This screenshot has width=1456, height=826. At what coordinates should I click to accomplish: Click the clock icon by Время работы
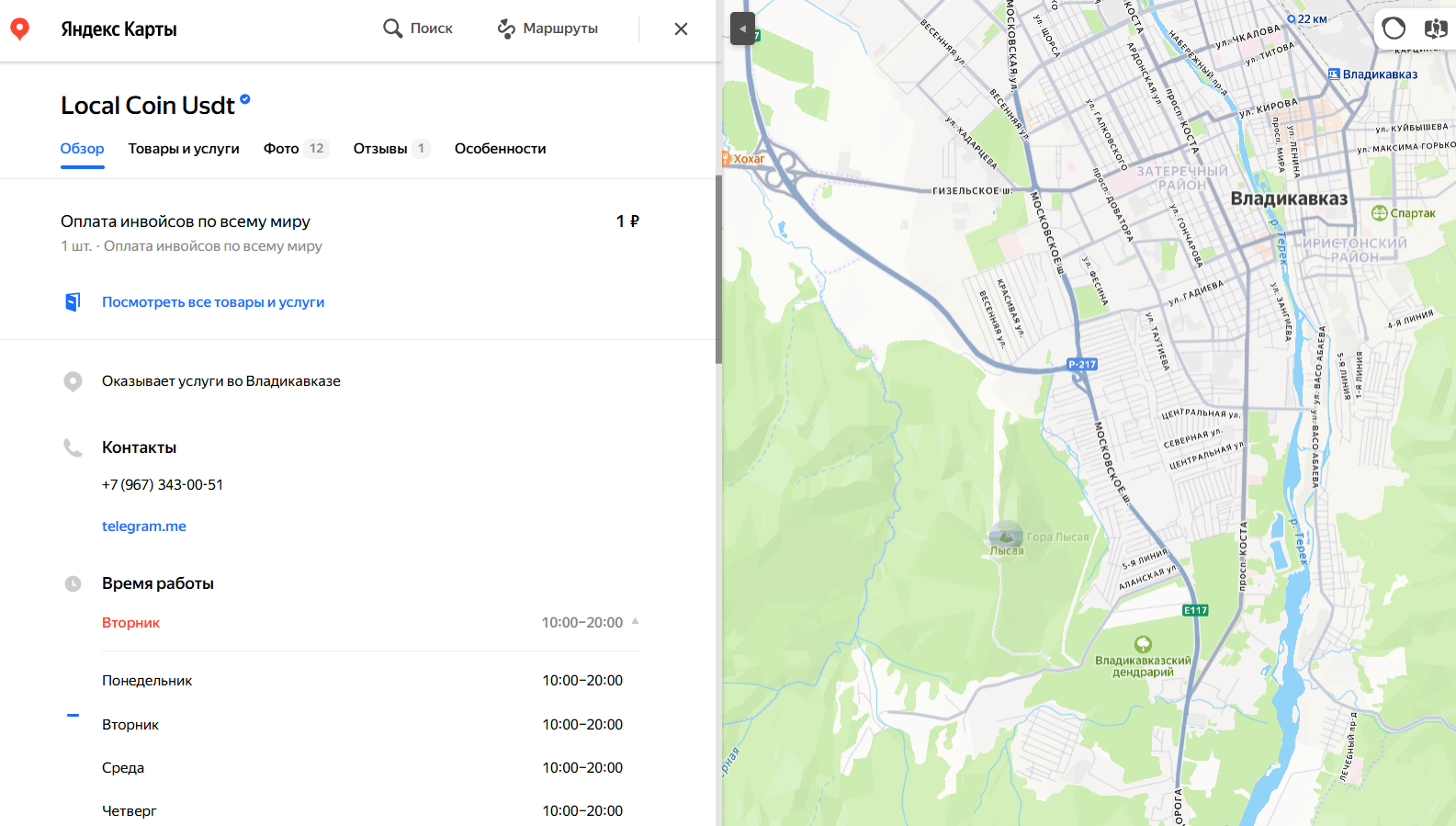(x=73, y=583)
